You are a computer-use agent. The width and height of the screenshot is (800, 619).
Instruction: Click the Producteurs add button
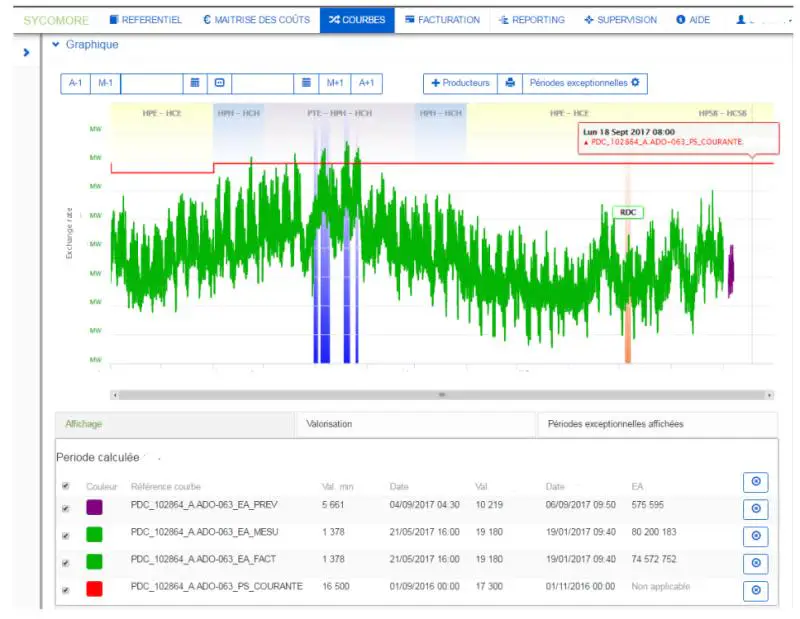460,83
